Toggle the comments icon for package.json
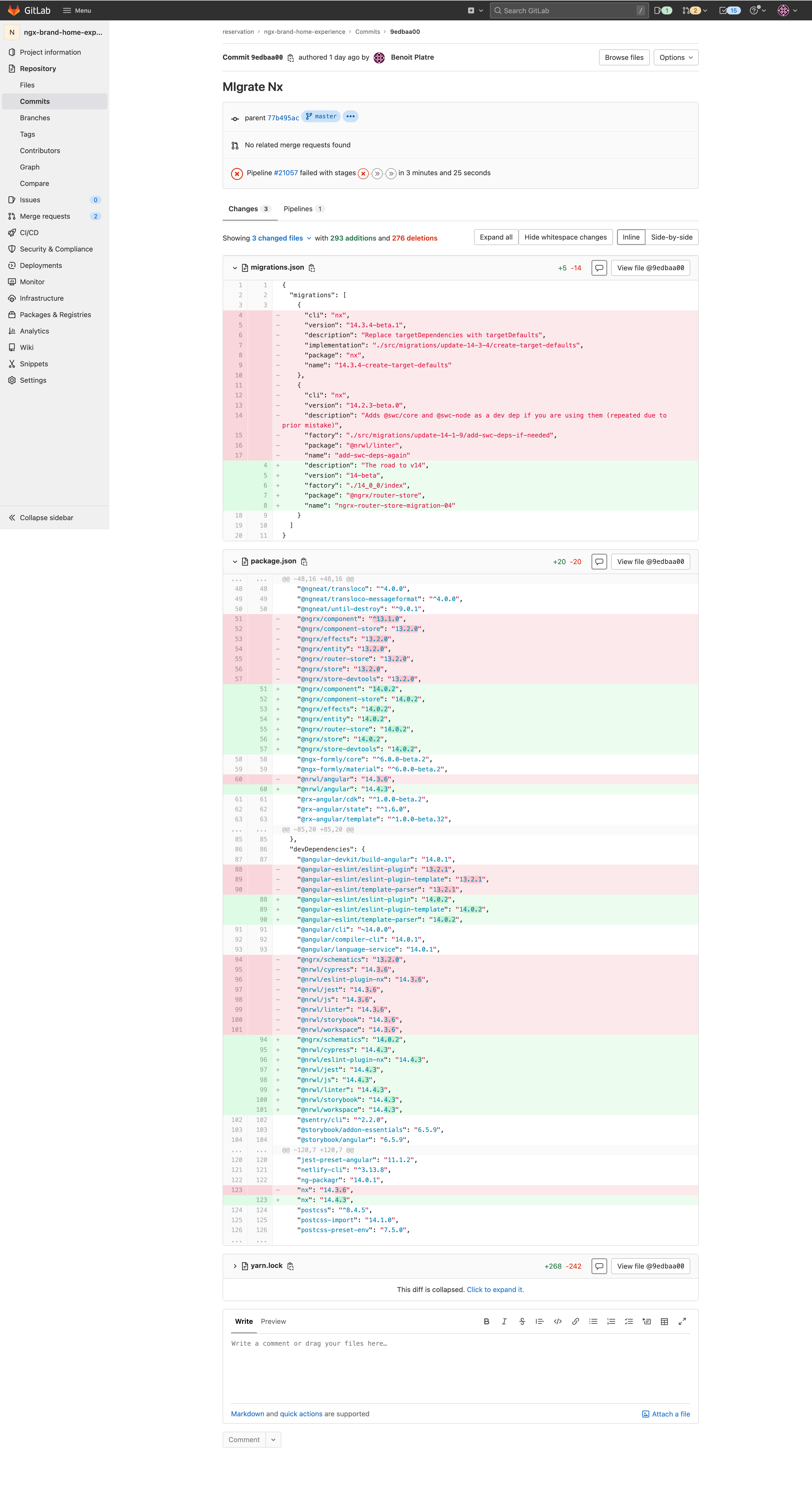This screenshot has height=1505, width=812. click(599, 562)
